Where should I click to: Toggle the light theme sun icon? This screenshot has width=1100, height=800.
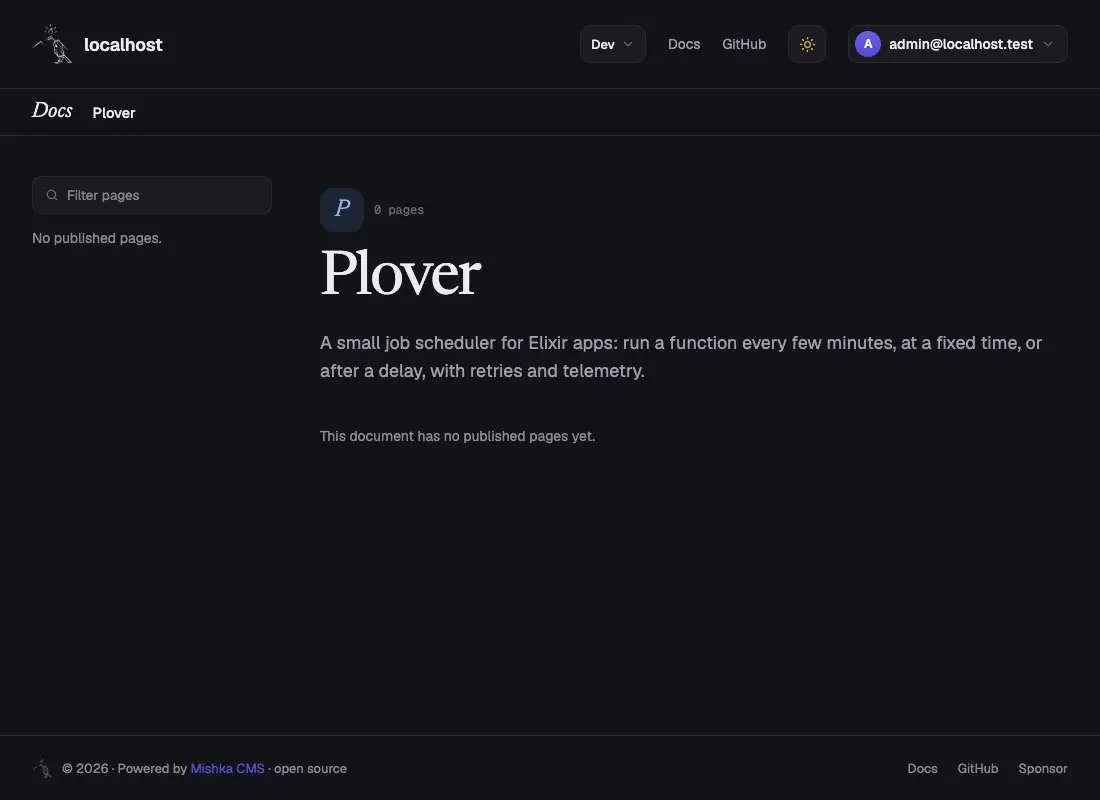click(x=807, y=44)
